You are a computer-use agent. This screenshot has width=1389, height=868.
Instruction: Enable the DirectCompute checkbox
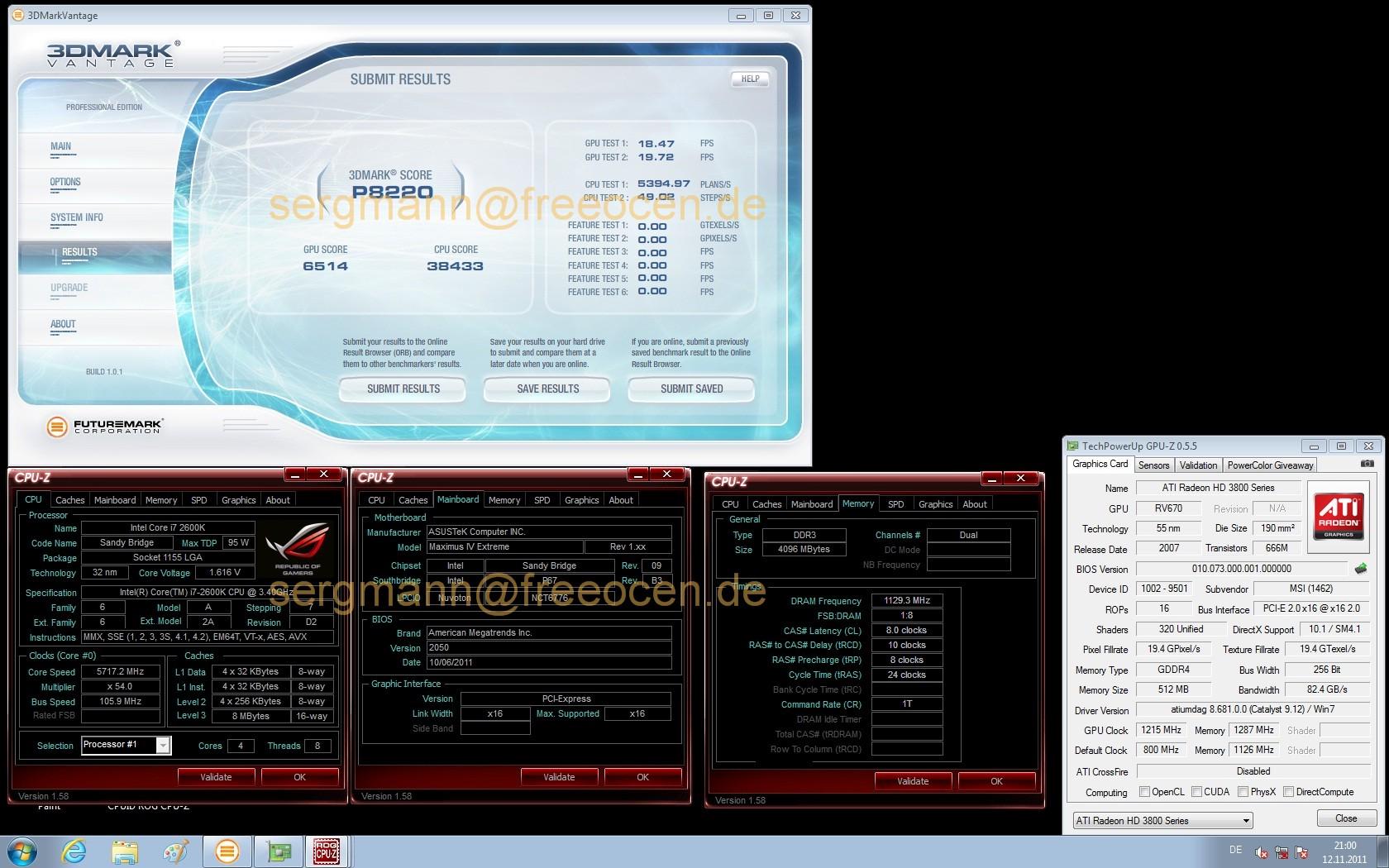pyautogui.click(x=1288, y=792)
